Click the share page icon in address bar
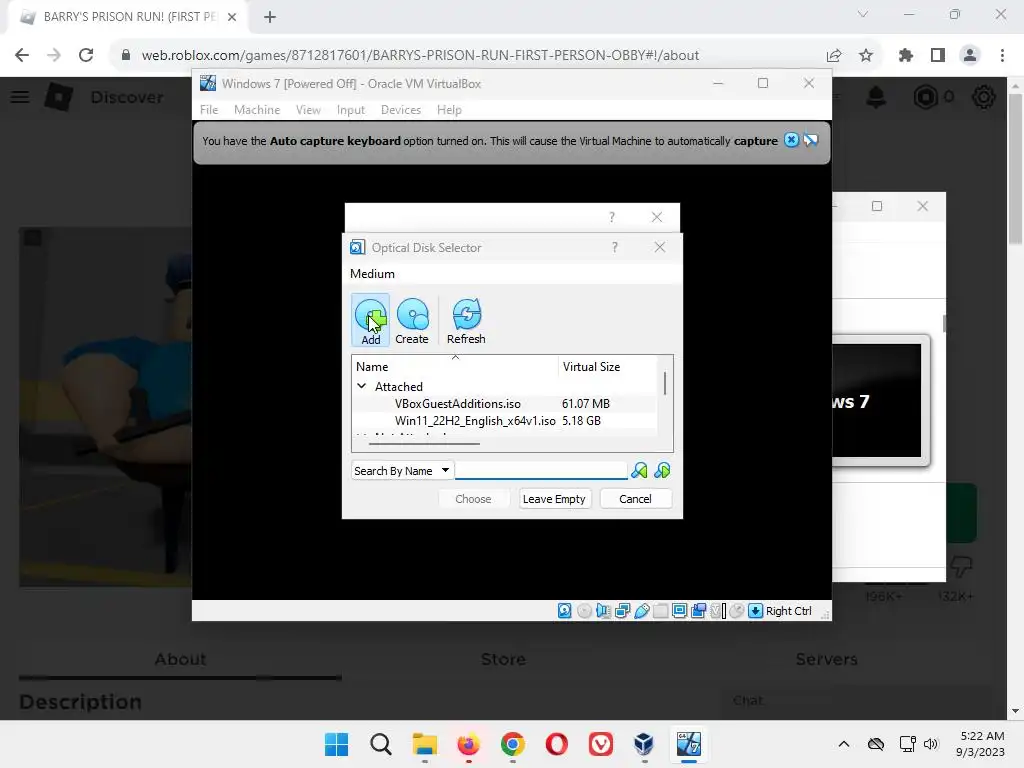The image size is (1024, 768). click(x=834, y=56)
